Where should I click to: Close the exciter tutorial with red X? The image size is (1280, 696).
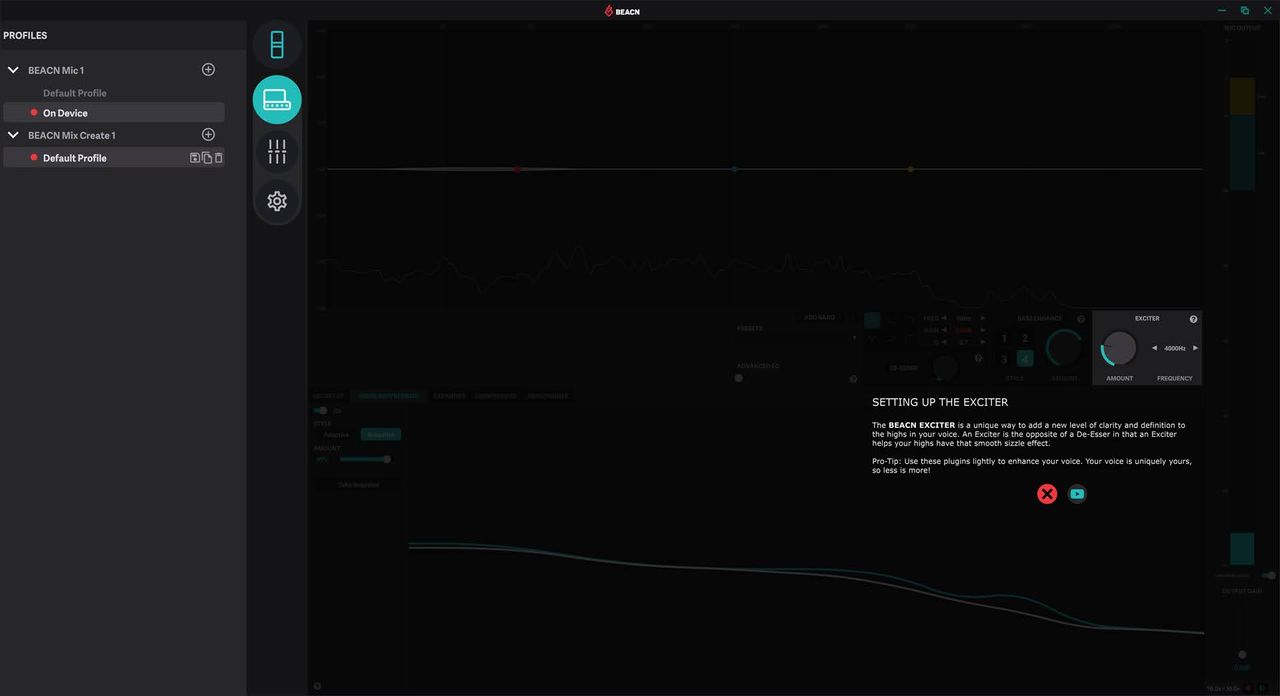click(1047, 494)
